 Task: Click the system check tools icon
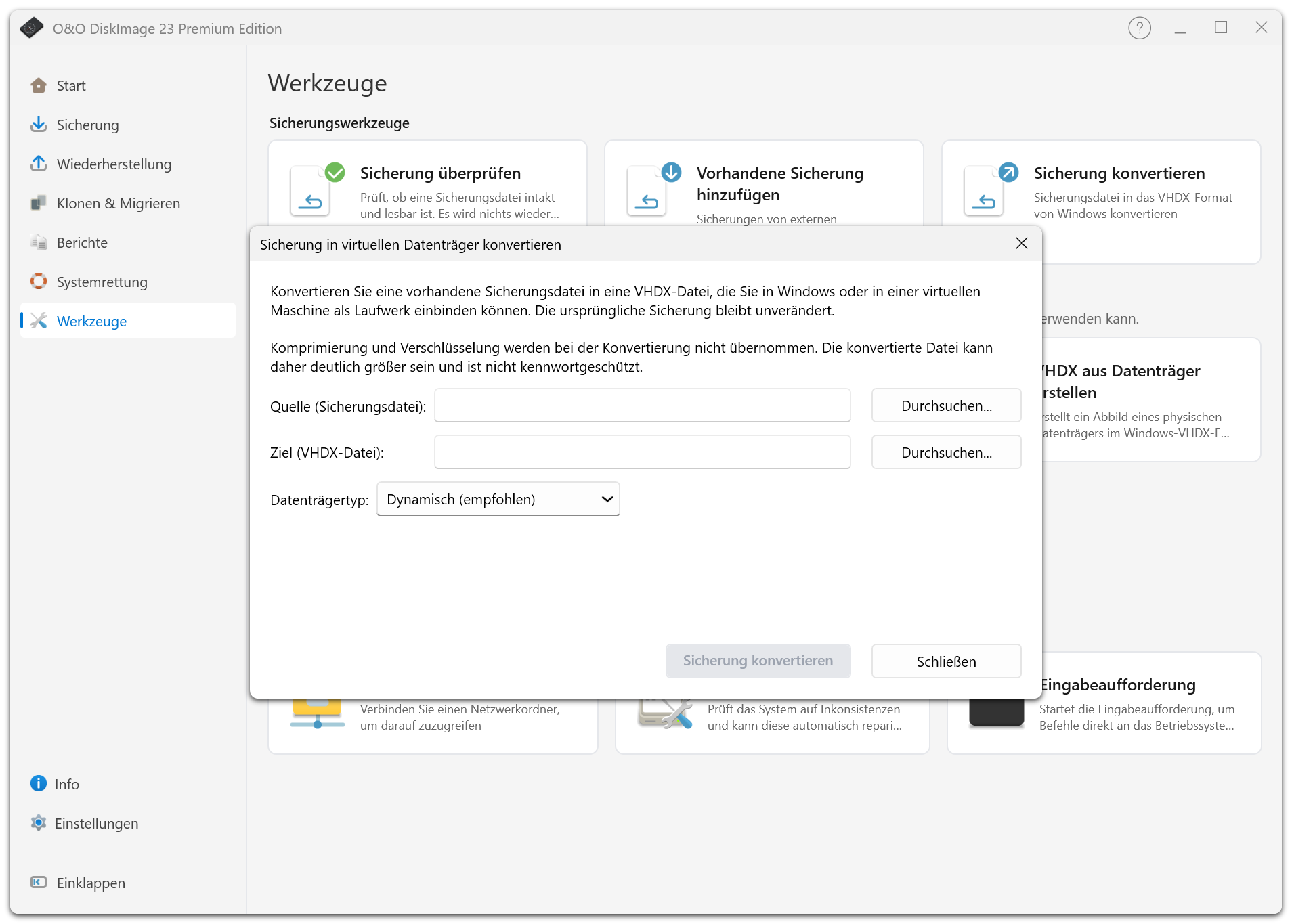pyautogui.click(x=666, y=714)
